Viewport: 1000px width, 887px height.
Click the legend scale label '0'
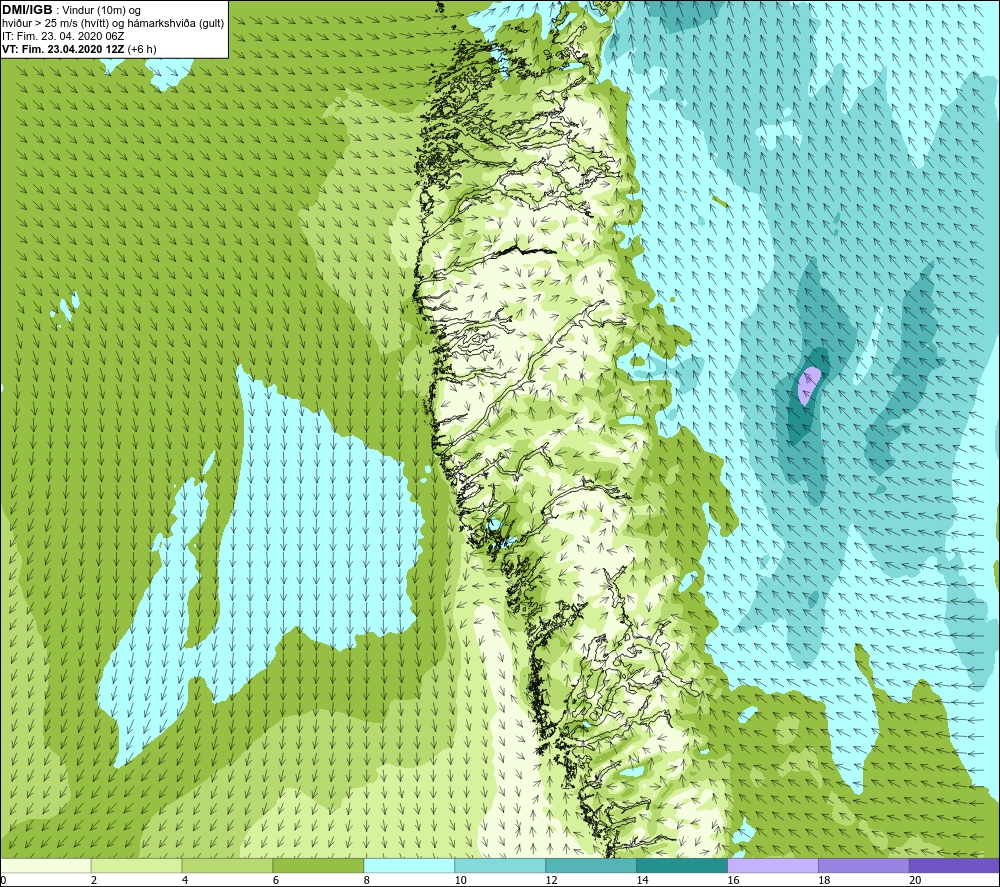click(3, 880)
